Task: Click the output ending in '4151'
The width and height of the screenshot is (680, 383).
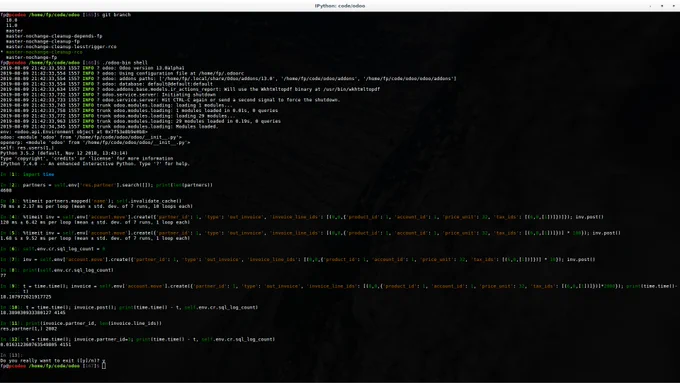Action: [36, 344]
